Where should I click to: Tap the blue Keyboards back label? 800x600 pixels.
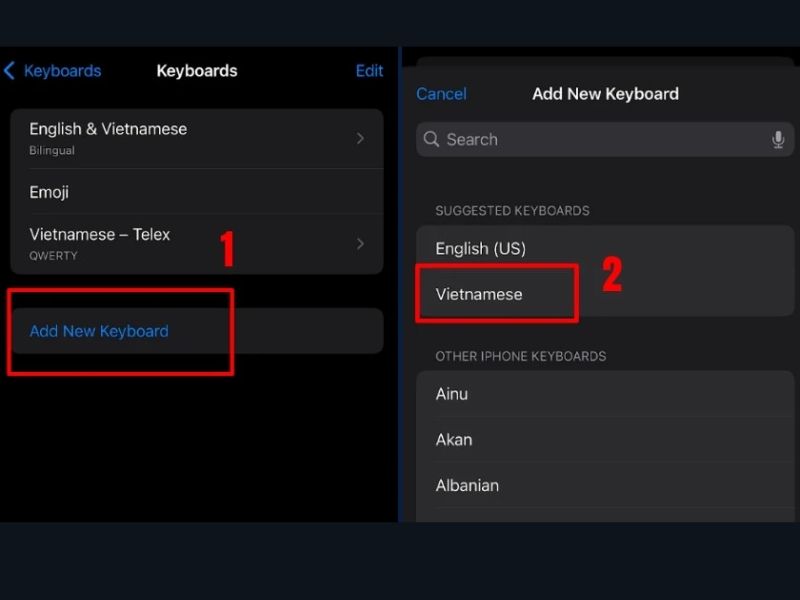coord(62,71)
